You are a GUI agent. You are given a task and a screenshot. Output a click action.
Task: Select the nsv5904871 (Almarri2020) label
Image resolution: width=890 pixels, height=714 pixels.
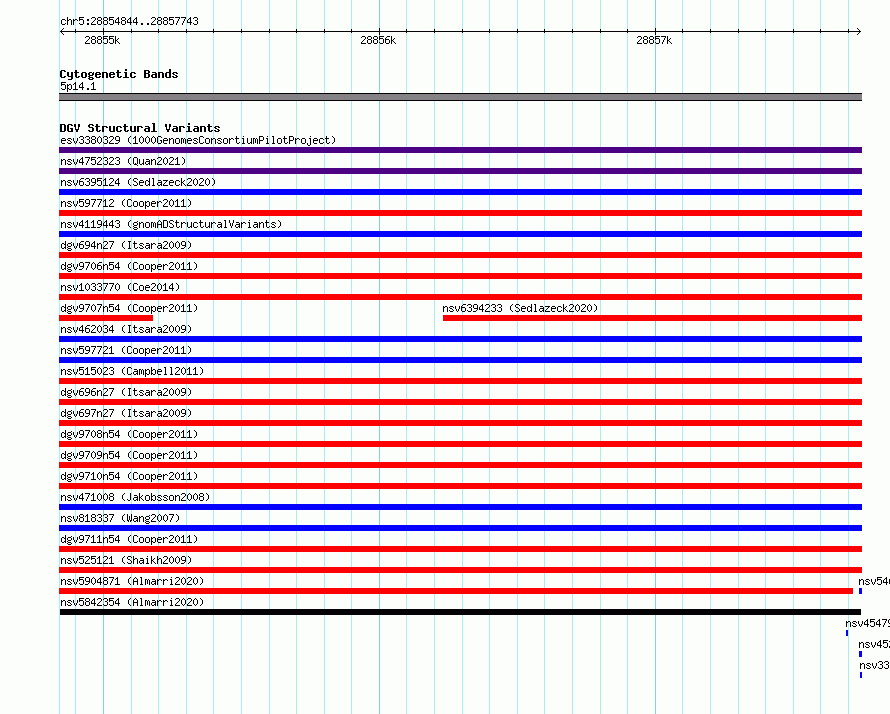point(132,581)
